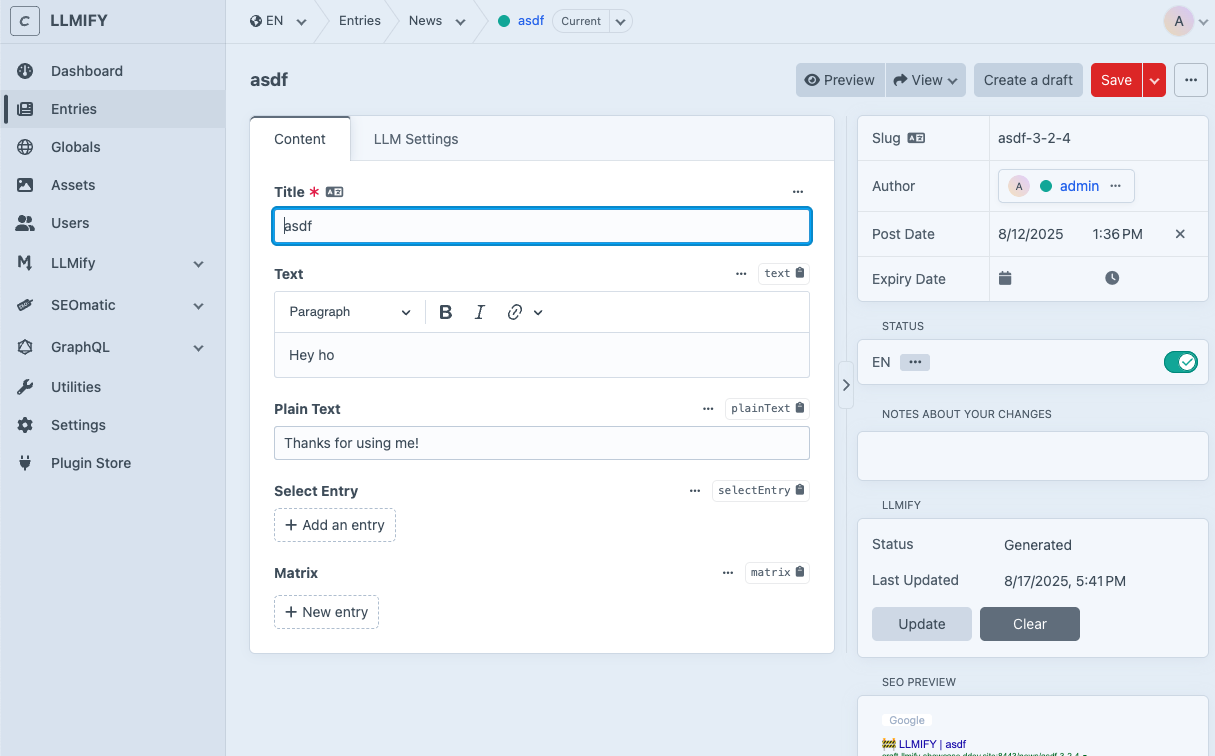Open the link options dropdown arrow

pyautogui.click(x=538, y=312)
